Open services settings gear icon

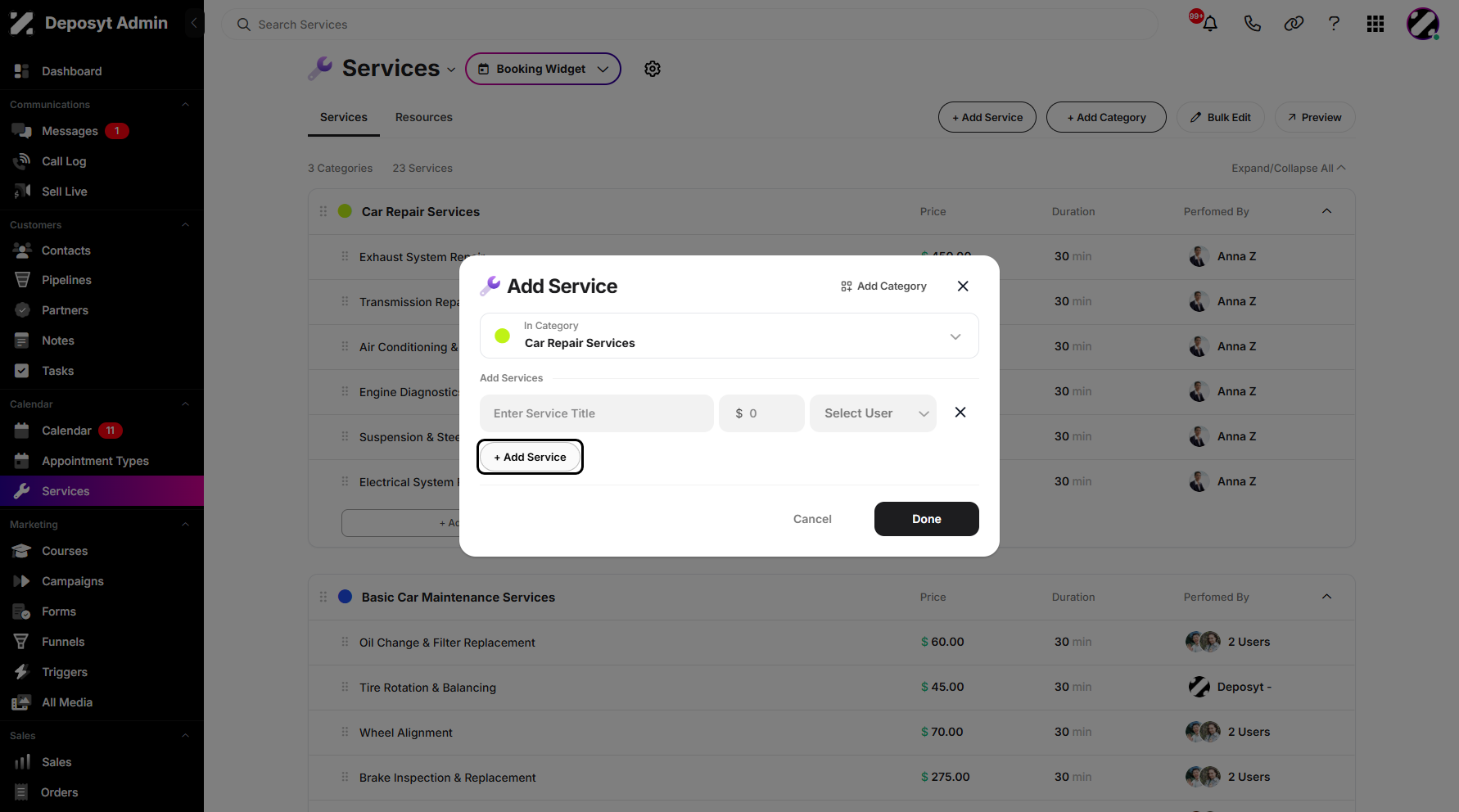pyautogui.click(x=653, y=69)
